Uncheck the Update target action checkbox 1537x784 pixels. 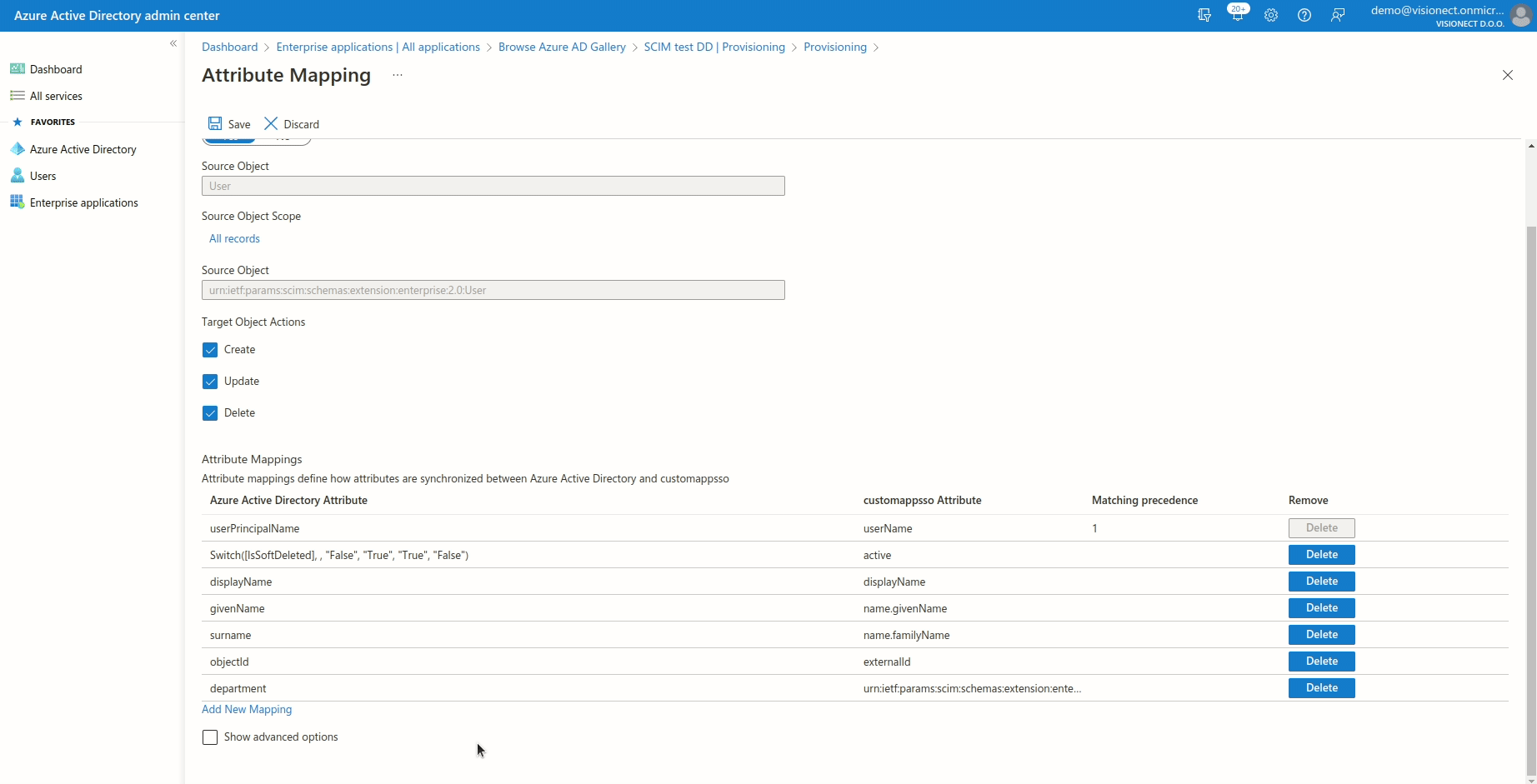click(210, 382)
